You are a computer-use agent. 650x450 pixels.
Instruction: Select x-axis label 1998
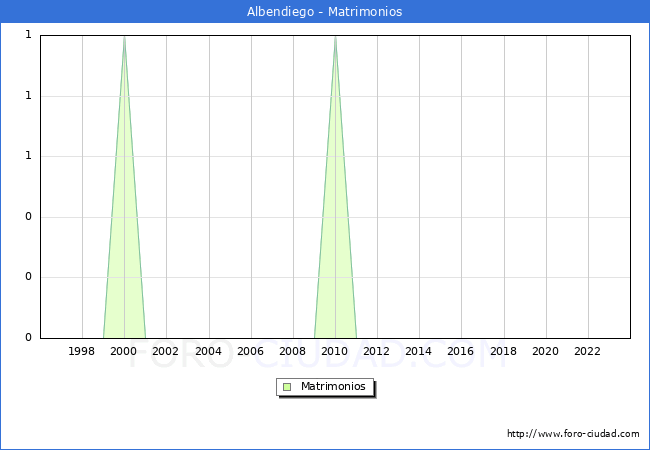pos(82,351)
